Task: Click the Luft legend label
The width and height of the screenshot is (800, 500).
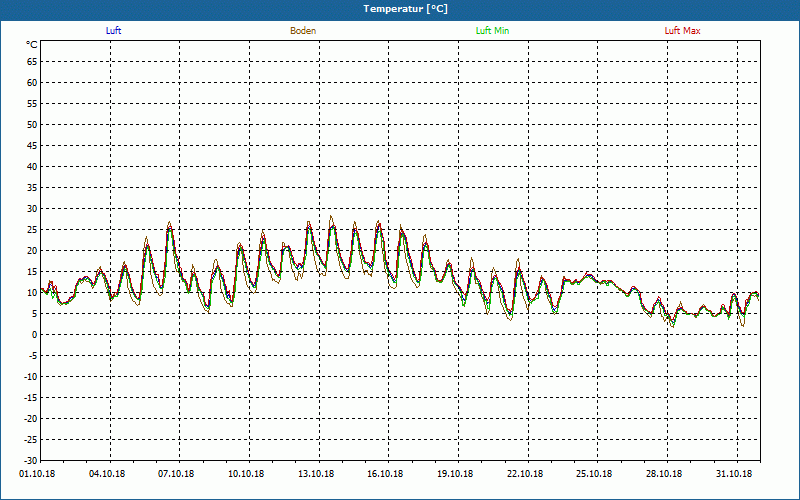Action: point(113,31)
